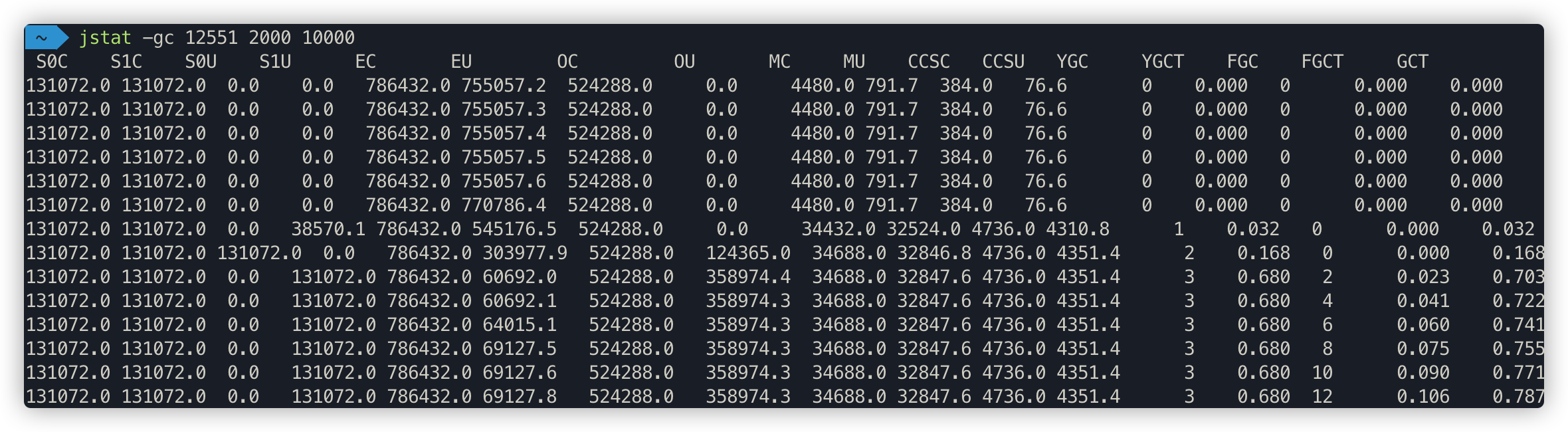1568x432 pixels.
Task: Click the S0C column header
Action: click(x=52, y=62)
